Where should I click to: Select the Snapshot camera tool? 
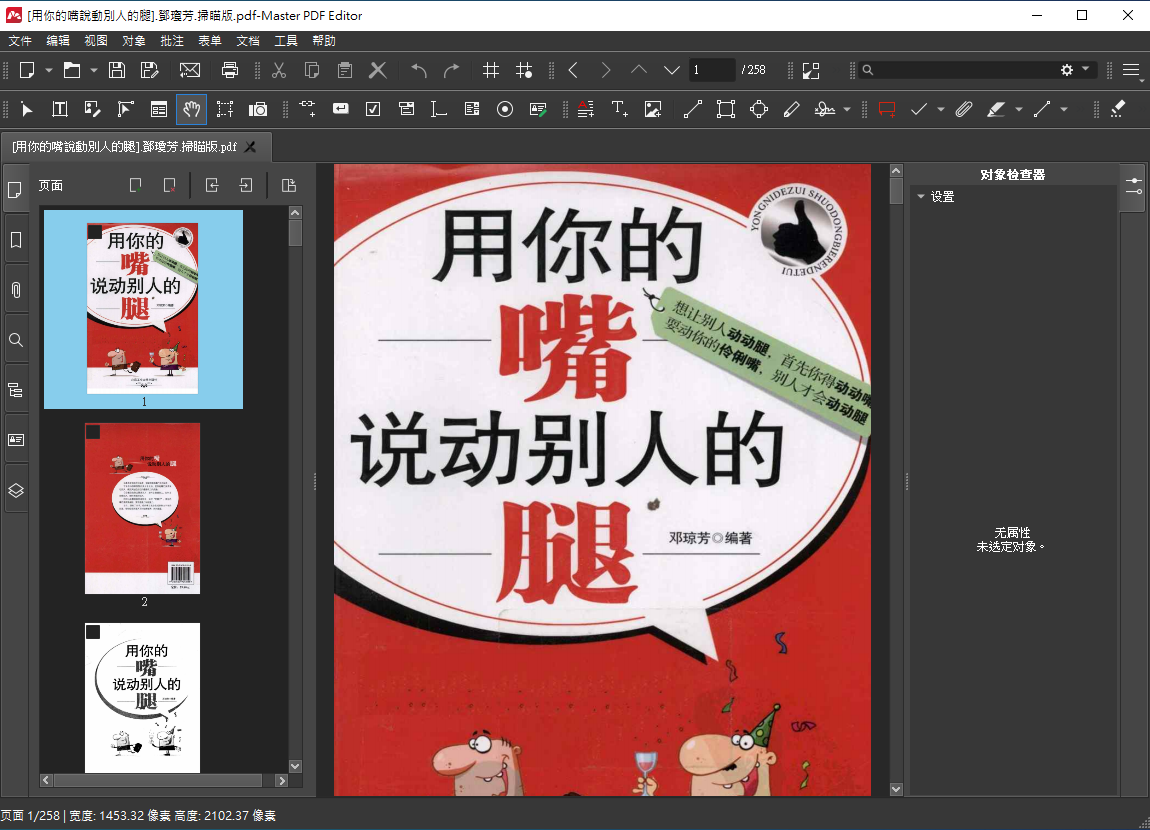(x=258, y=109)
